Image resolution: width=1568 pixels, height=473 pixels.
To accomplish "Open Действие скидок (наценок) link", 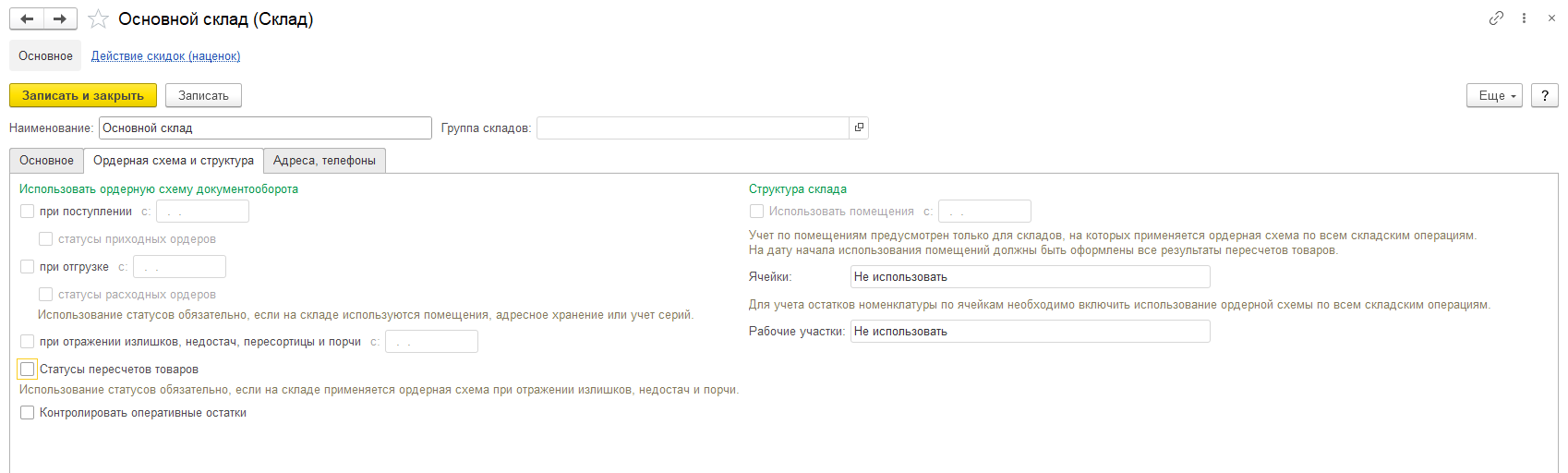I will (x=165, y=56).
